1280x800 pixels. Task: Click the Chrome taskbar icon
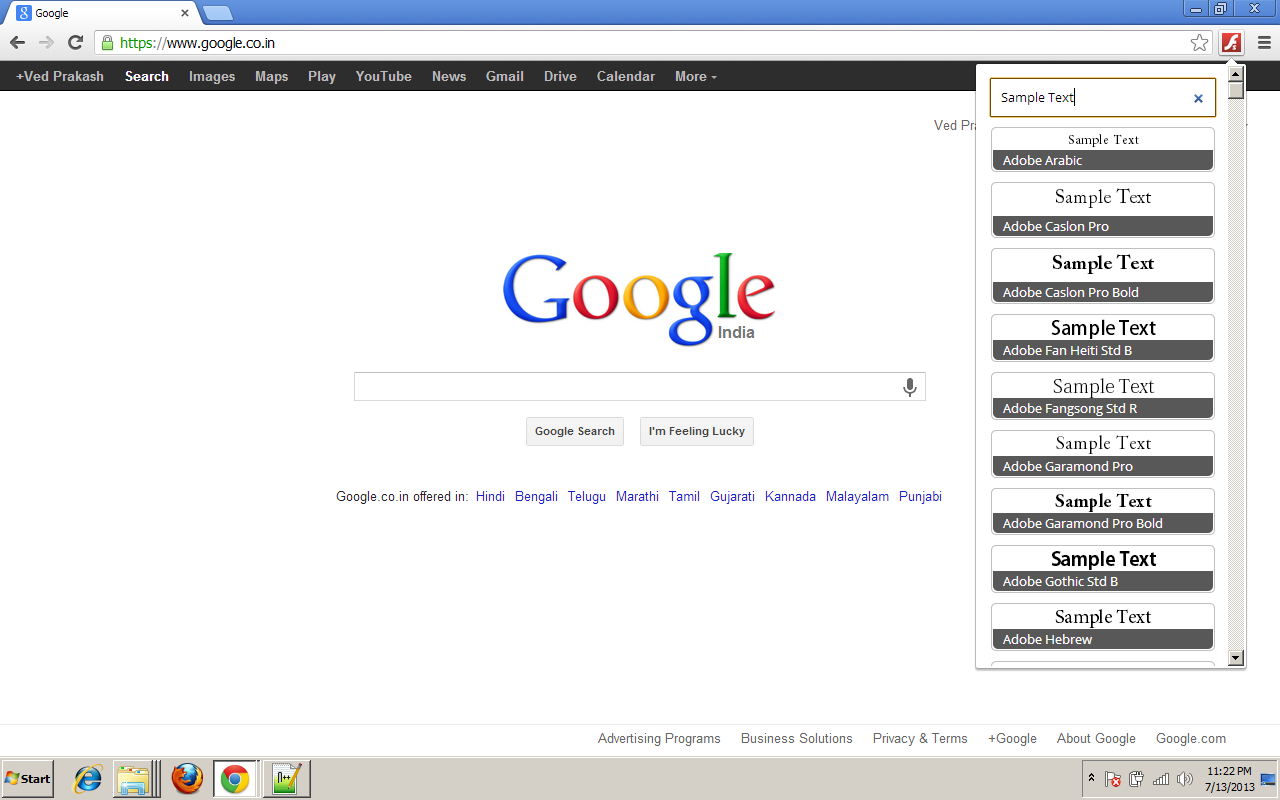point(235,778)
